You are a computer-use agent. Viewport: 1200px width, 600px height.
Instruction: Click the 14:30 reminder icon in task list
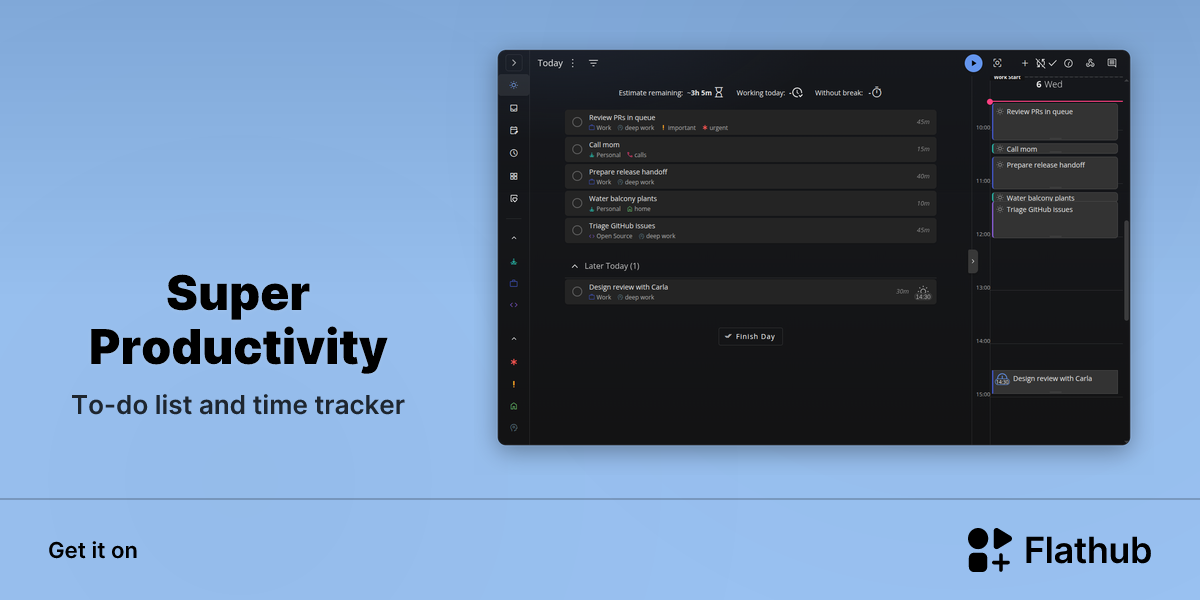click(x=923, y=292)
